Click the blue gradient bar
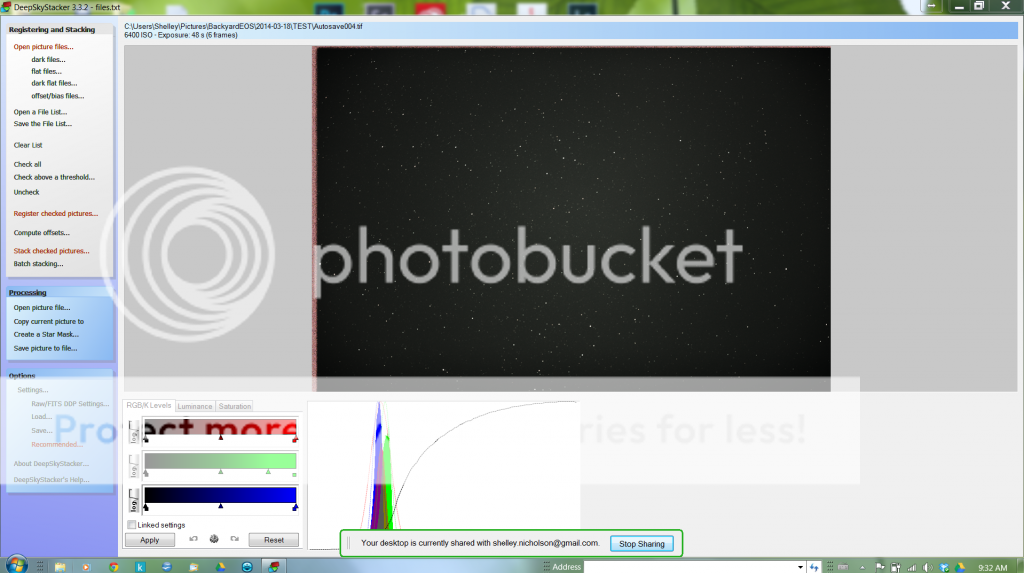Screen dimensions: 1024x573 pyautogui.click(x=220, y=495)
